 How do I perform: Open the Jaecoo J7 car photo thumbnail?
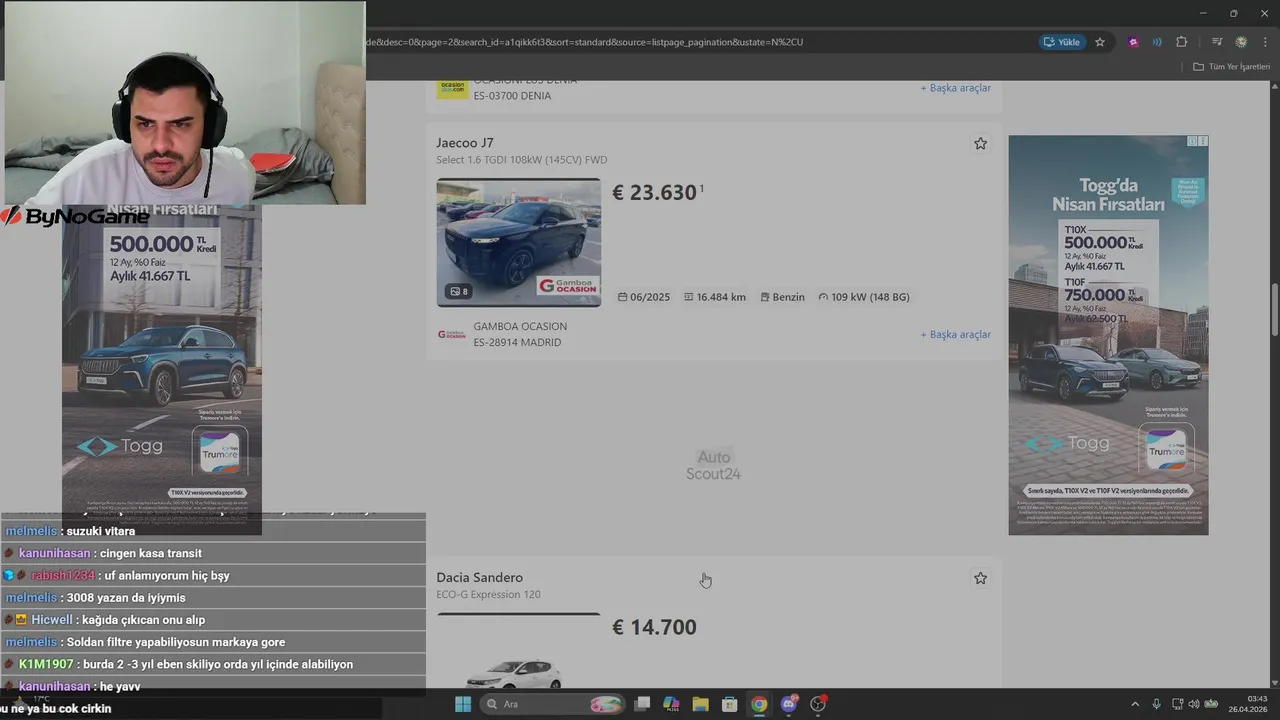[x=518, y=242]
